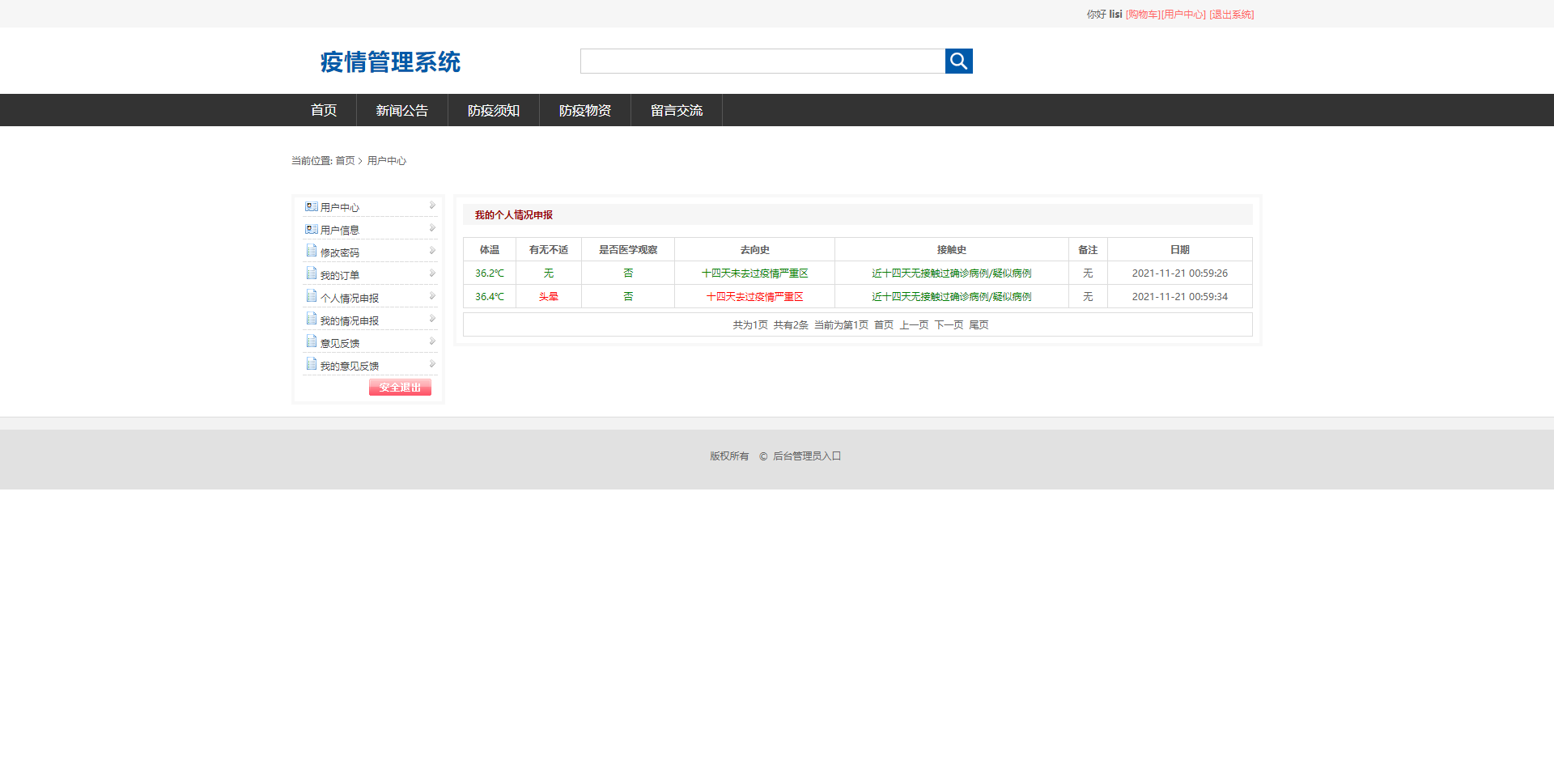Select 用户中心 in the sidebar menu
The image size is (1554, 784).
[x=340, y=208]
